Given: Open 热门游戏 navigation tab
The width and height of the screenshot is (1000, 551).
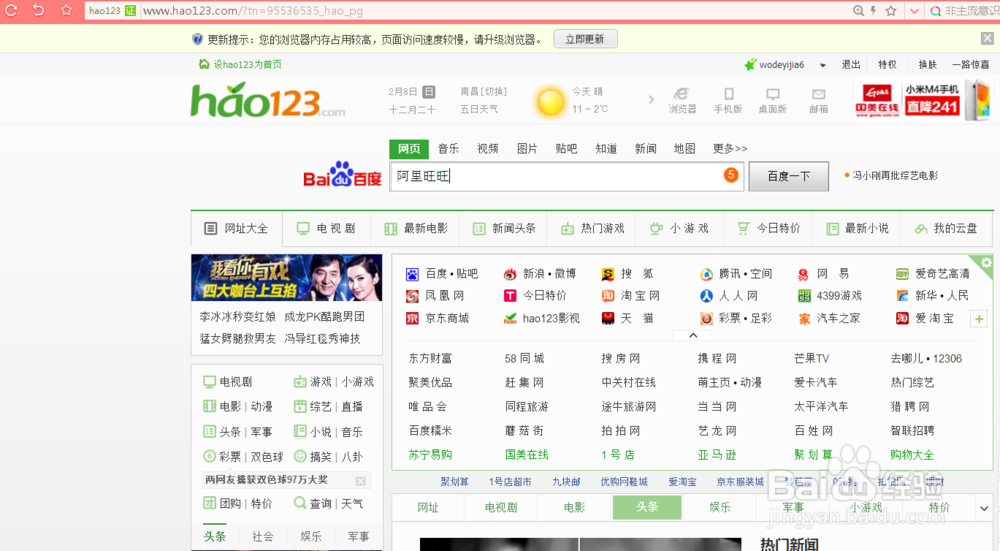Looking at the screenshot, I should pos(592,228).
